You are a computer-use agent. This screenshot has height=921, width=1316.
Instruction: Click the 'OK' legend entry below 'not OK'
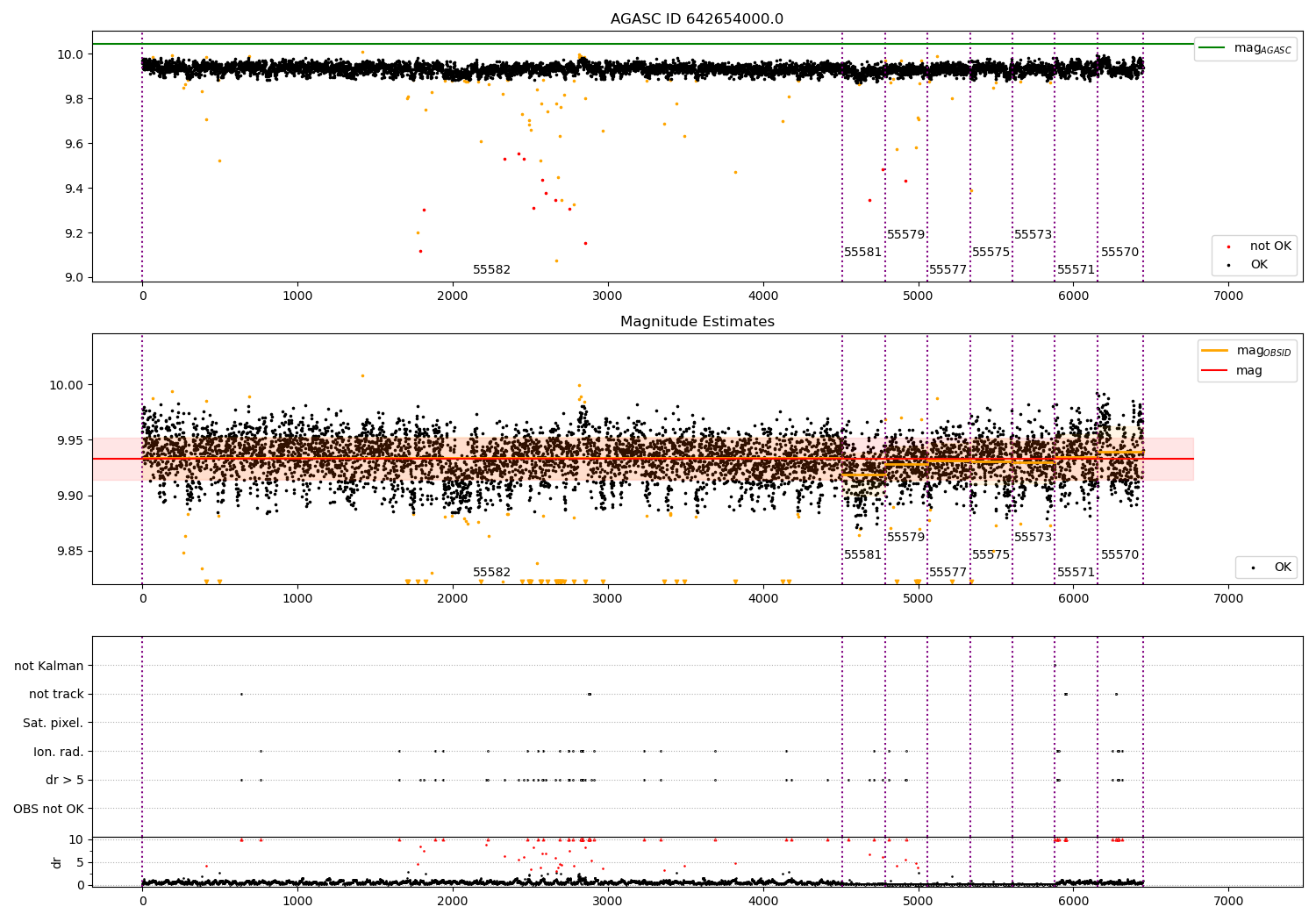tap(1259, 265)
